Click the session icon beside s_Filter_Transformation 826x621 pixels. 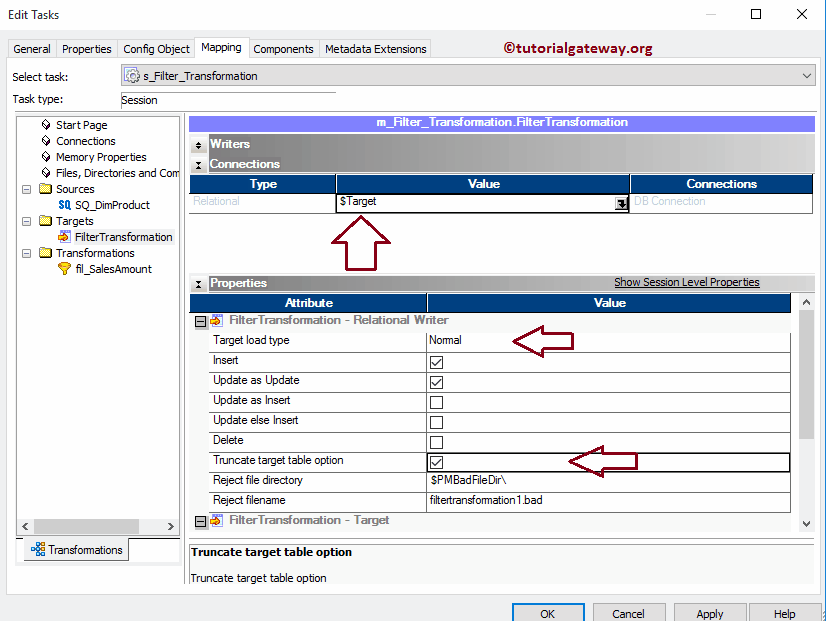click(131, 75)
